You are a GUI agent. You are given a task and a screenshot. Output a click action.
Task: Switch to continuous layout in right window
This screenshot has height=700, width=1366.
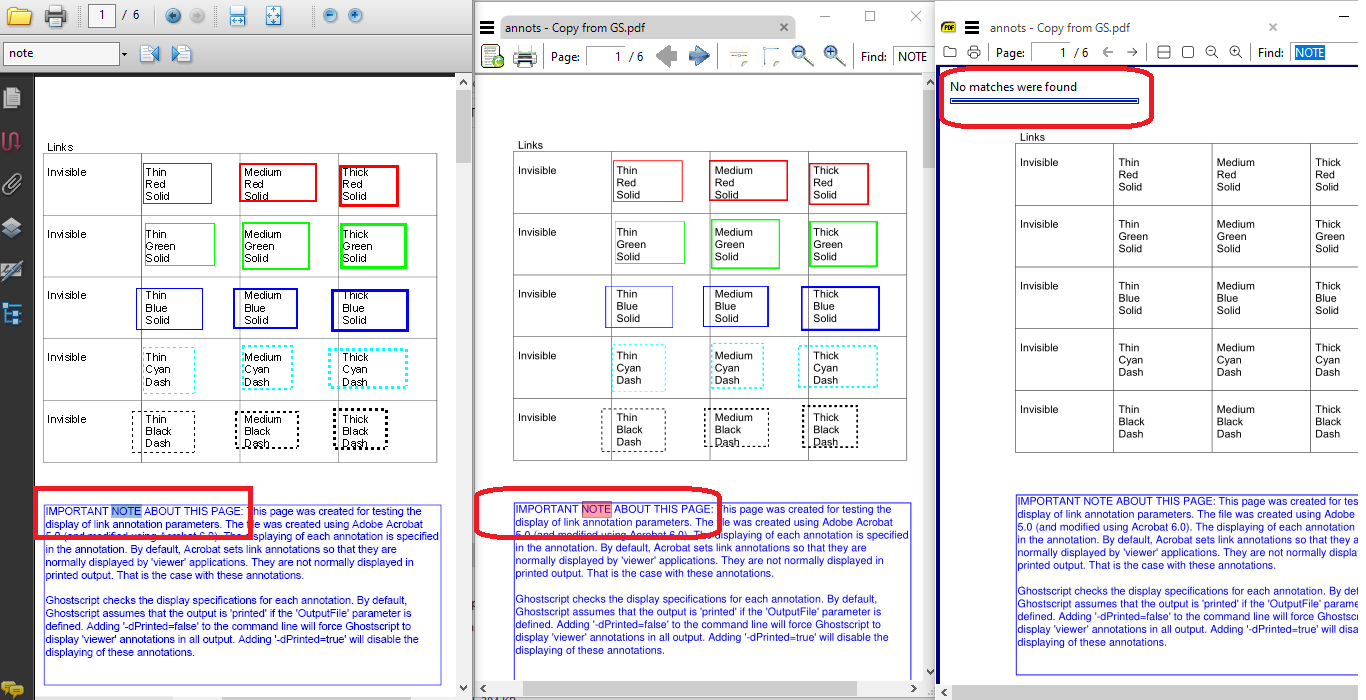click(x=1163, y=52)
